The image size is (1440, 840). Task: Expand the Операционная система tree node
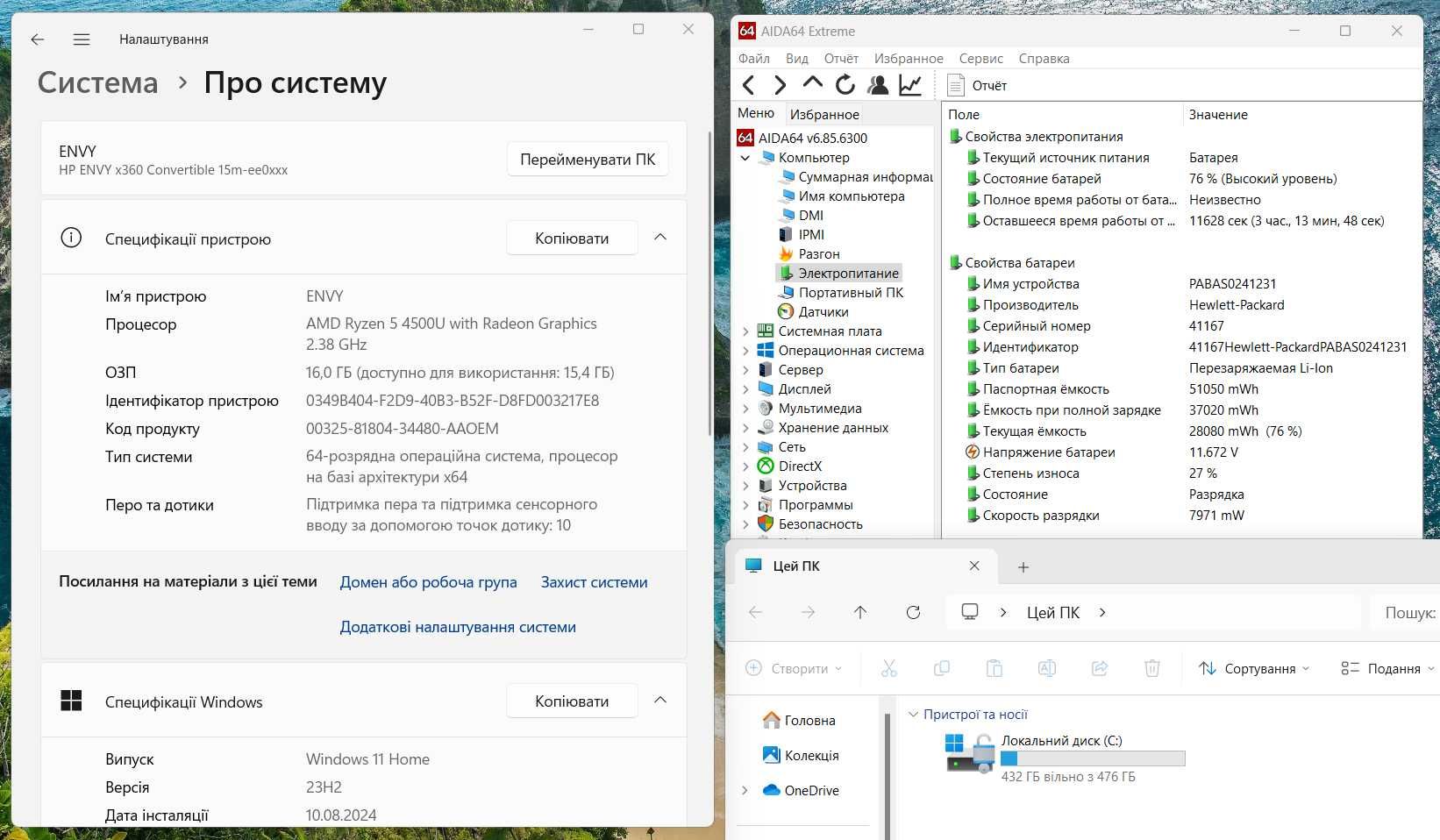(x=745, y=351)
